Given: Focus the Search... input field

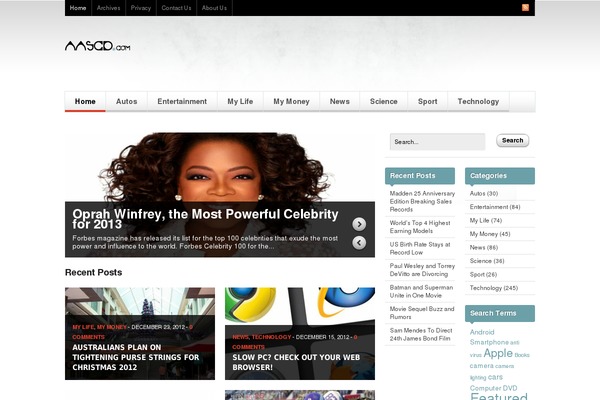Looking at the screenshot, I should [437, 142].
